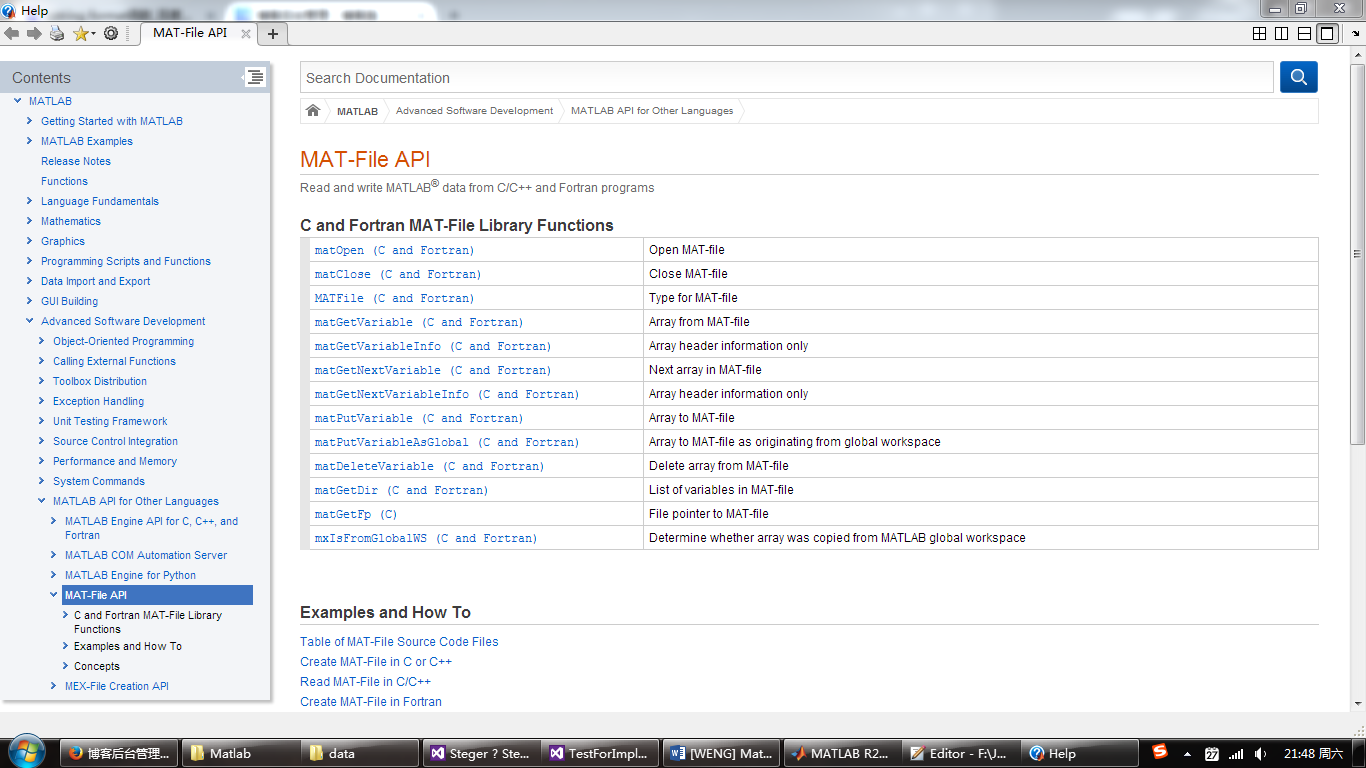This screenshot has width=1366, height=768.
Task: Switch to Firefox taskbar window
Action: coord(120,753)
